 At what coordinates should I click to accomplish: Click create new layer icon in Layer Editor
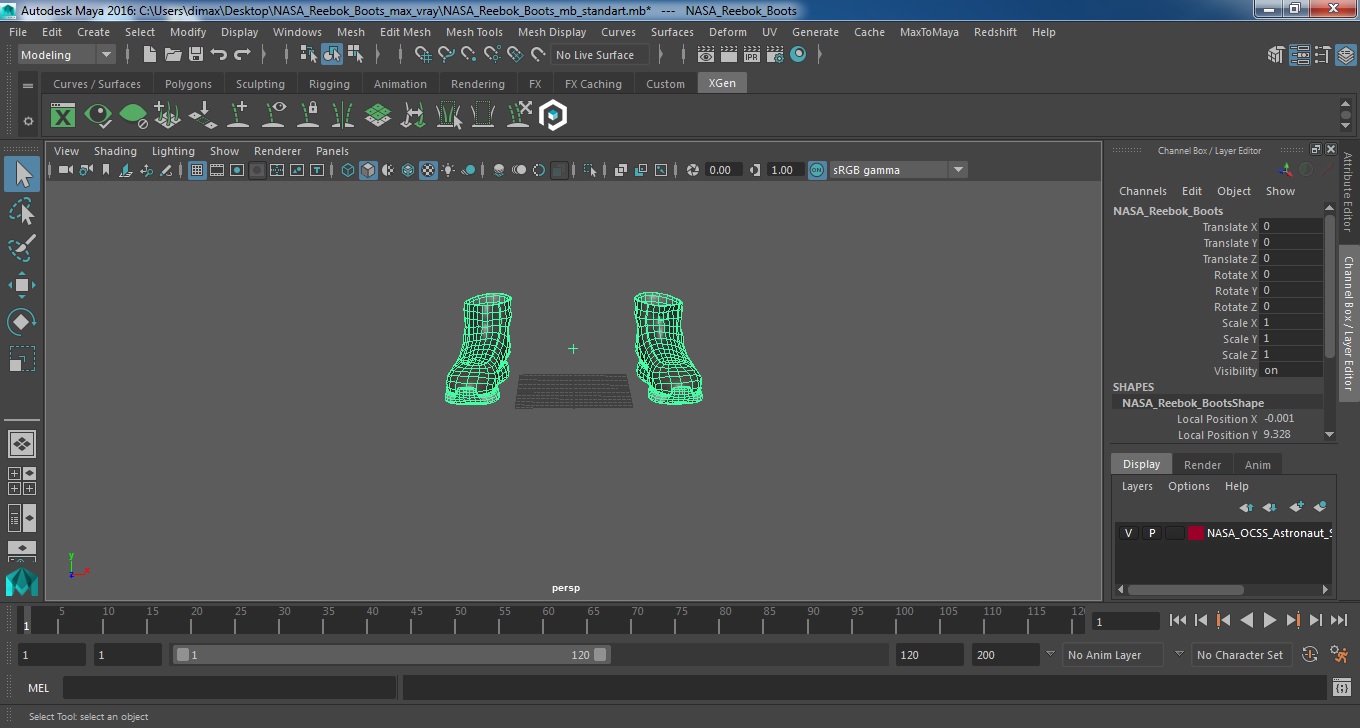click(1297, 508)
